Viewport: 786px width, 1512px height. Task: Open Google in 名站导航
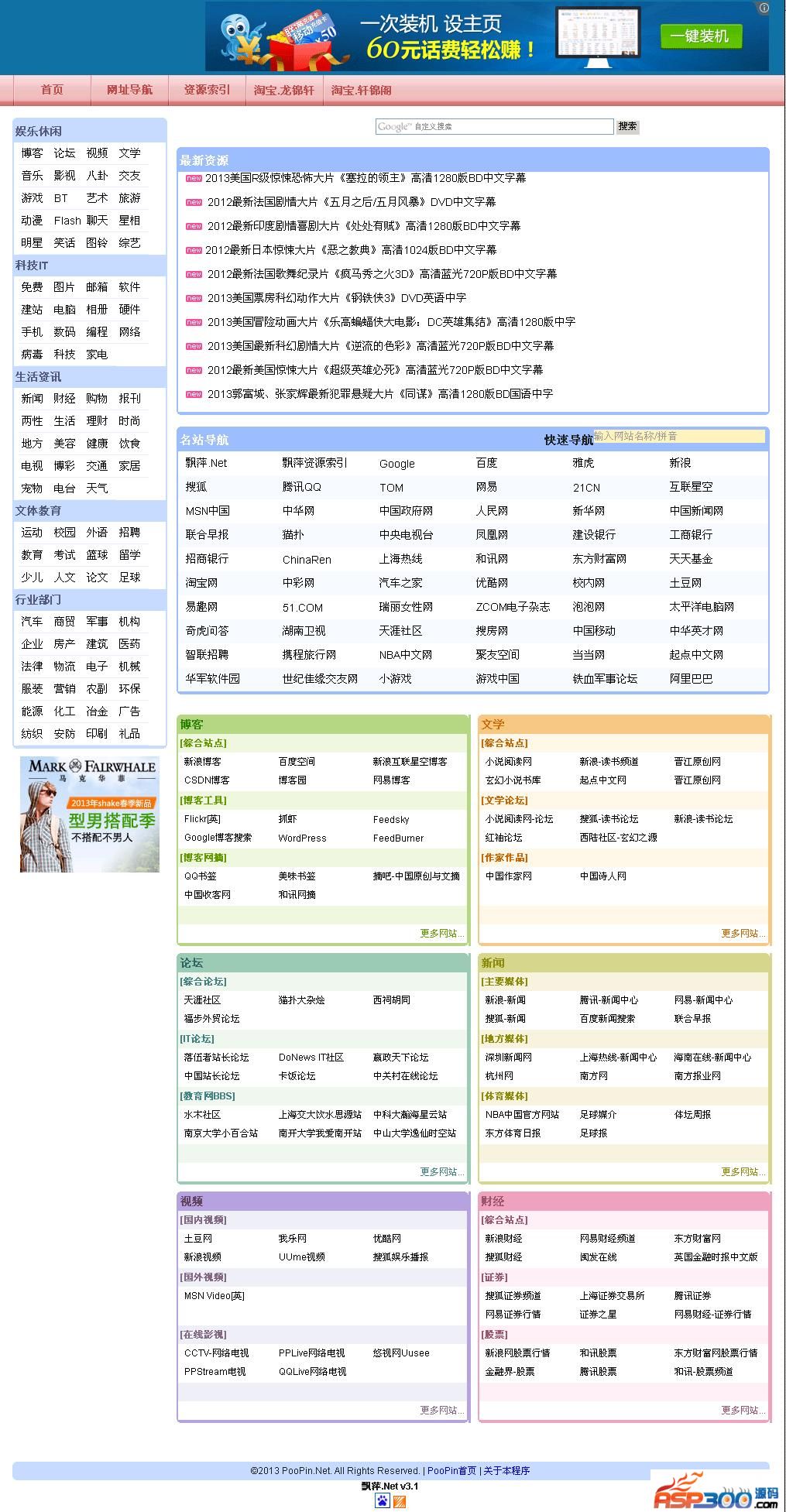[x=397, y=464]
